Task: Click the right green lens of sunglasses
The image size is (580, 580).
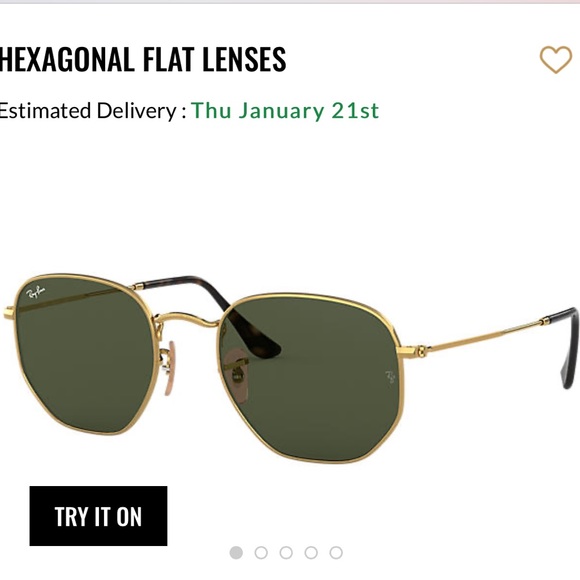Action: [311, 377]
